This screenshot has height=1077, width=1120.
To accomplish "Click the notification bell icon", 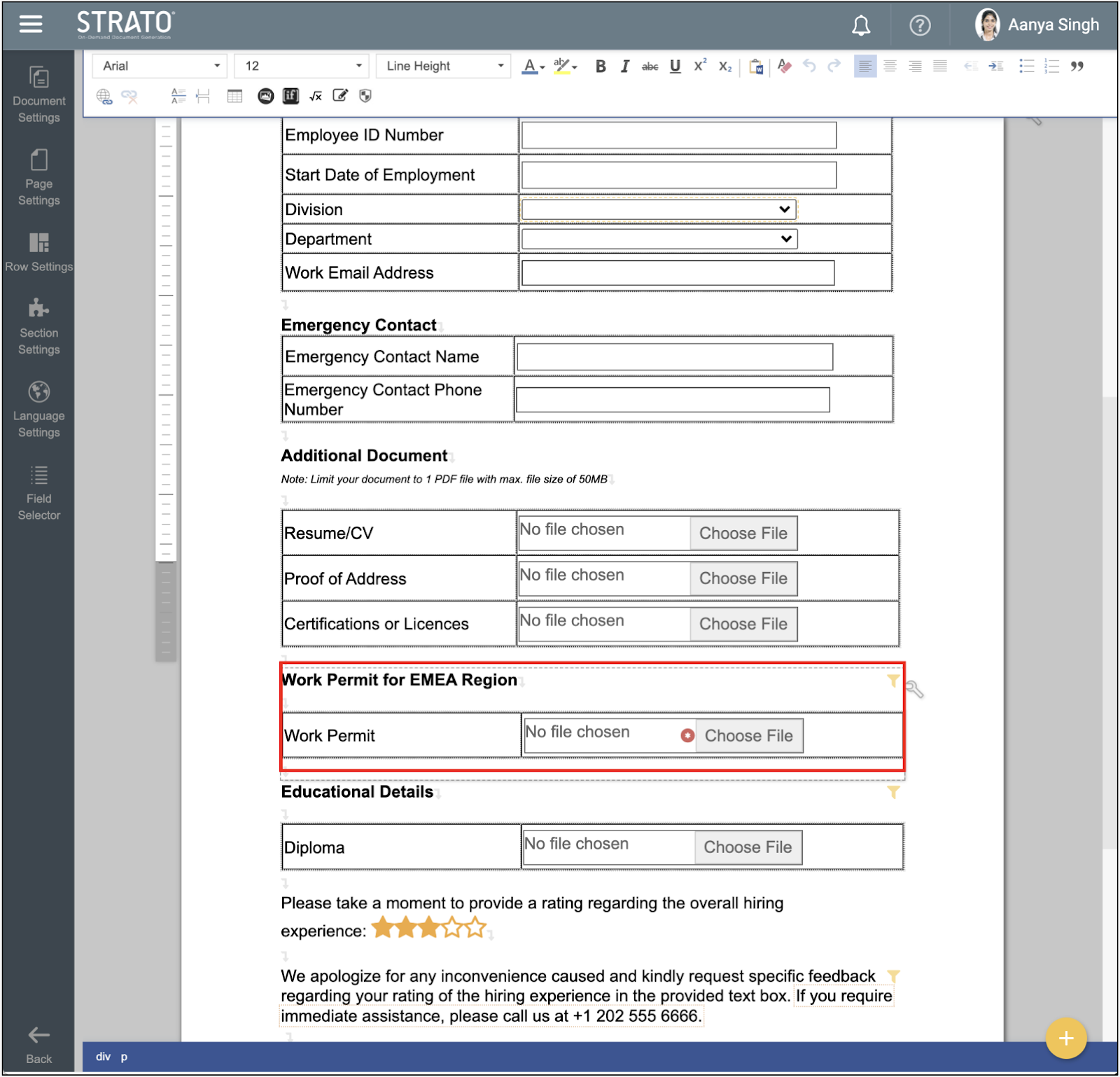I will (860, 25).
